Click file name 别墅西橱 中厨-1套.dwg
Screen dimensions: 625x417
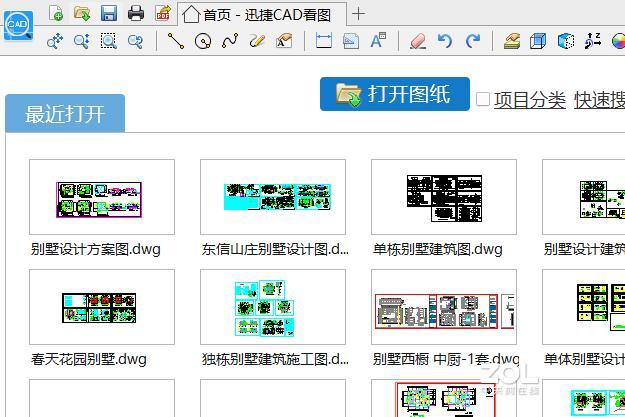[446, 360]
